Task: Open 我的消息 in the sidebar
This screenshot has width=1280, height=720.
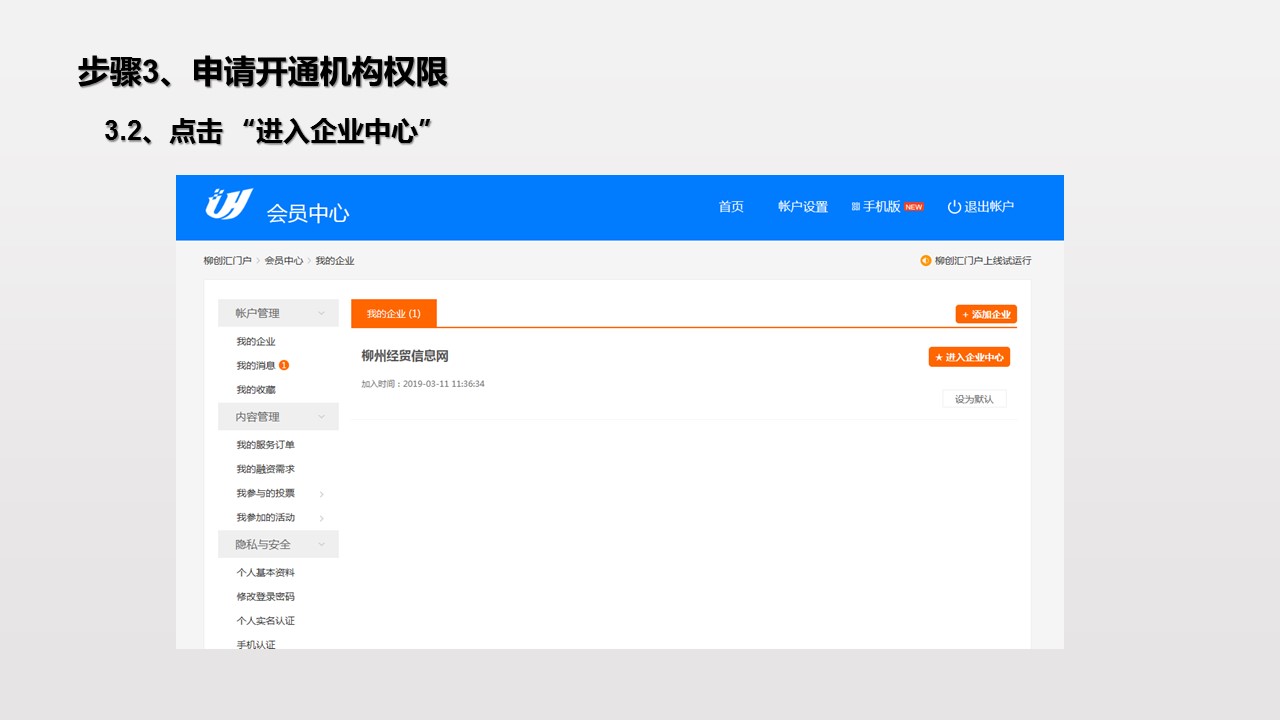Action: click(256, 365)
